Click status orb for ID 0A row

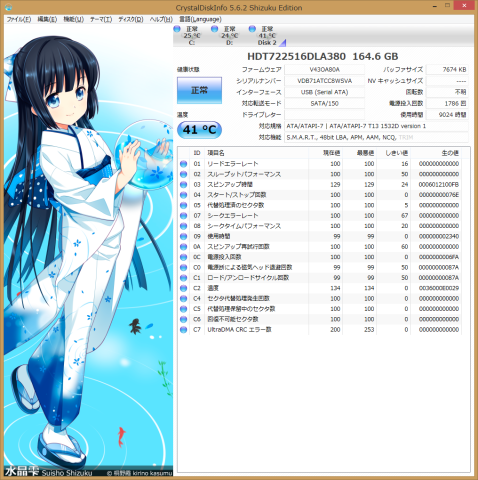point(183,247)
